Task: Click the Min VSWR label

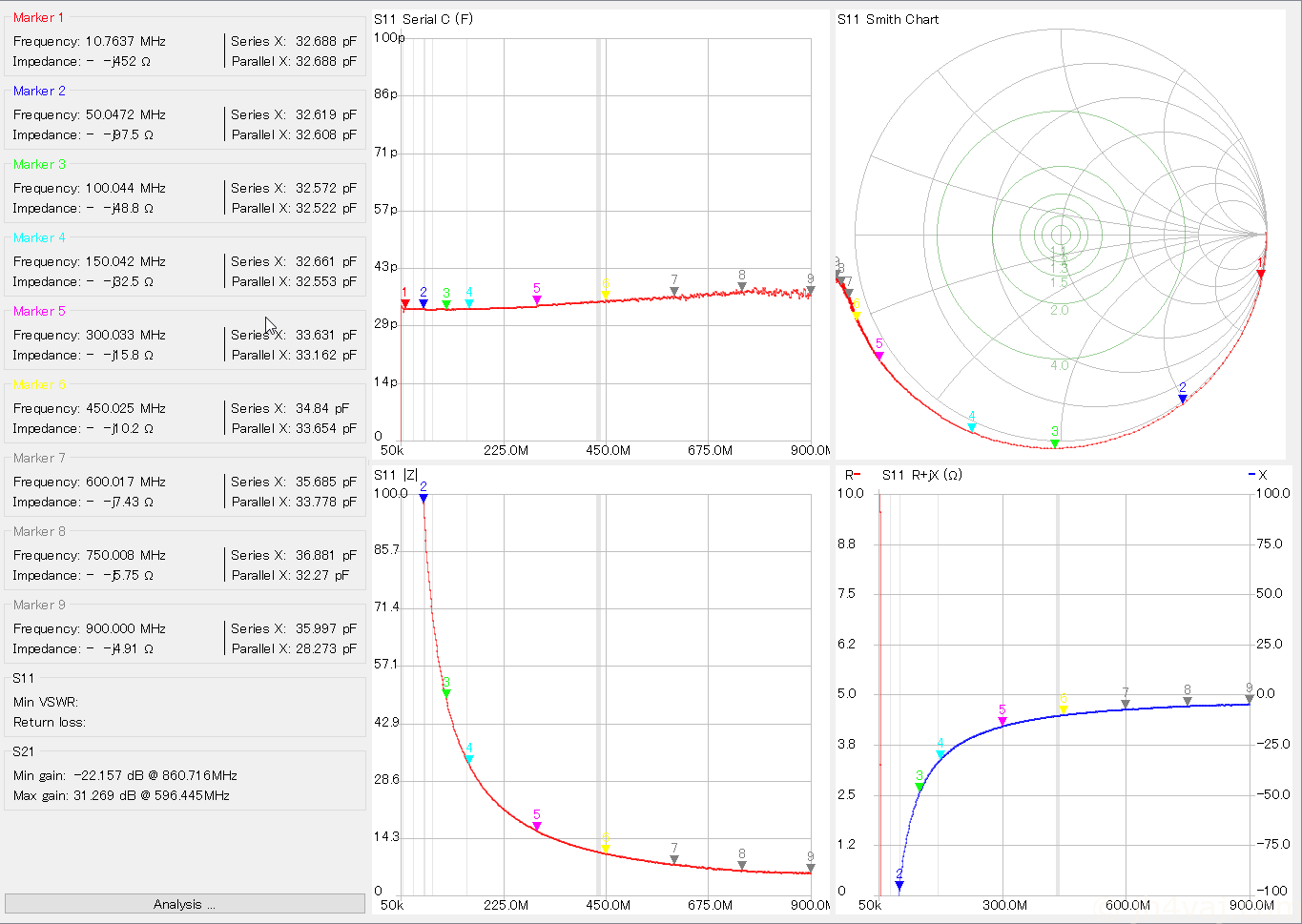Action: point(46,702)
